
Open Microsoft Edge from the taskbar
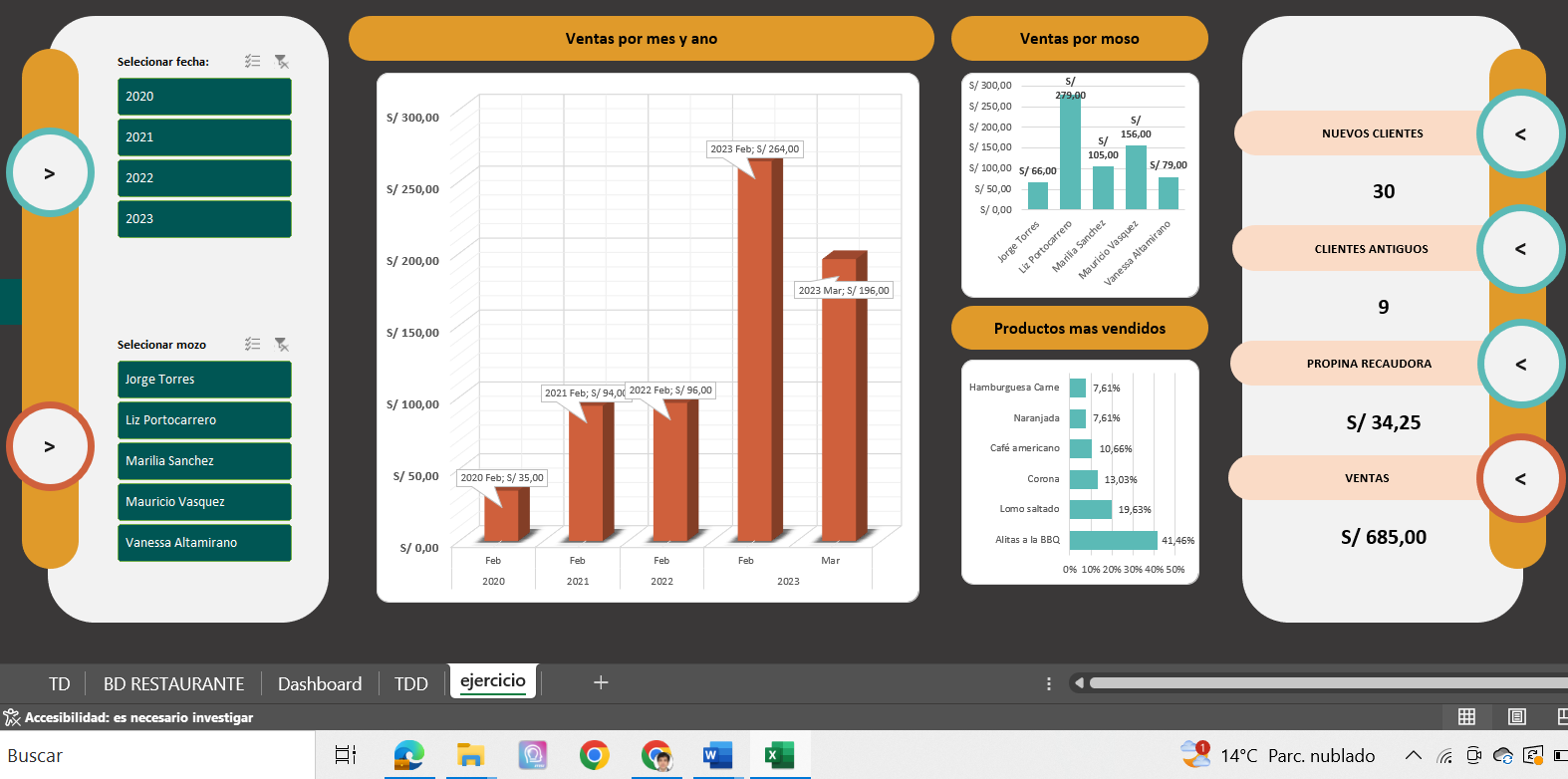click(408, 755)
